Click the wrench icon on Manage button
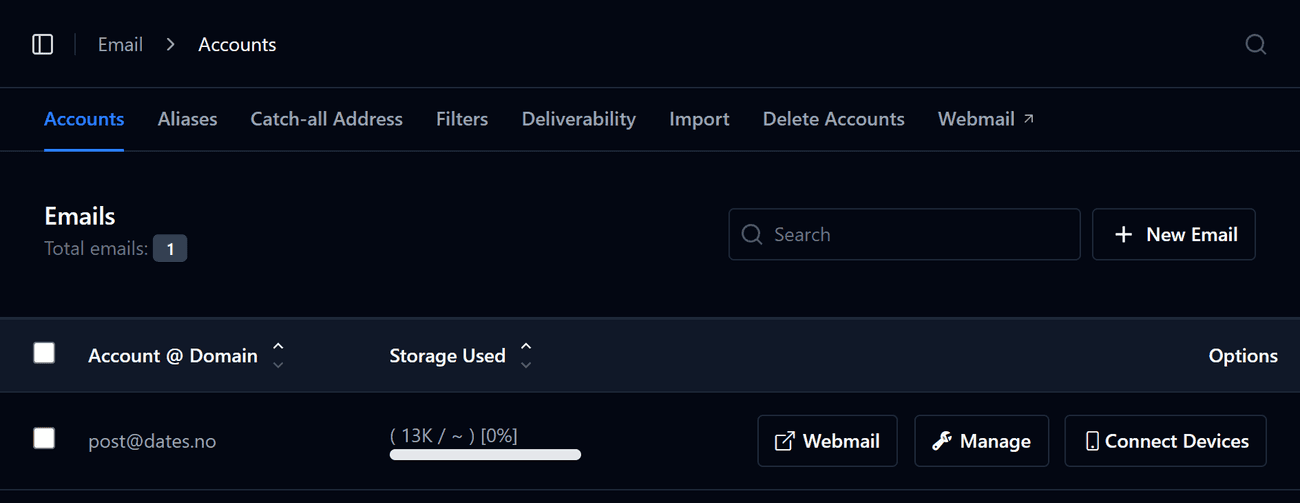 (941, 441)
